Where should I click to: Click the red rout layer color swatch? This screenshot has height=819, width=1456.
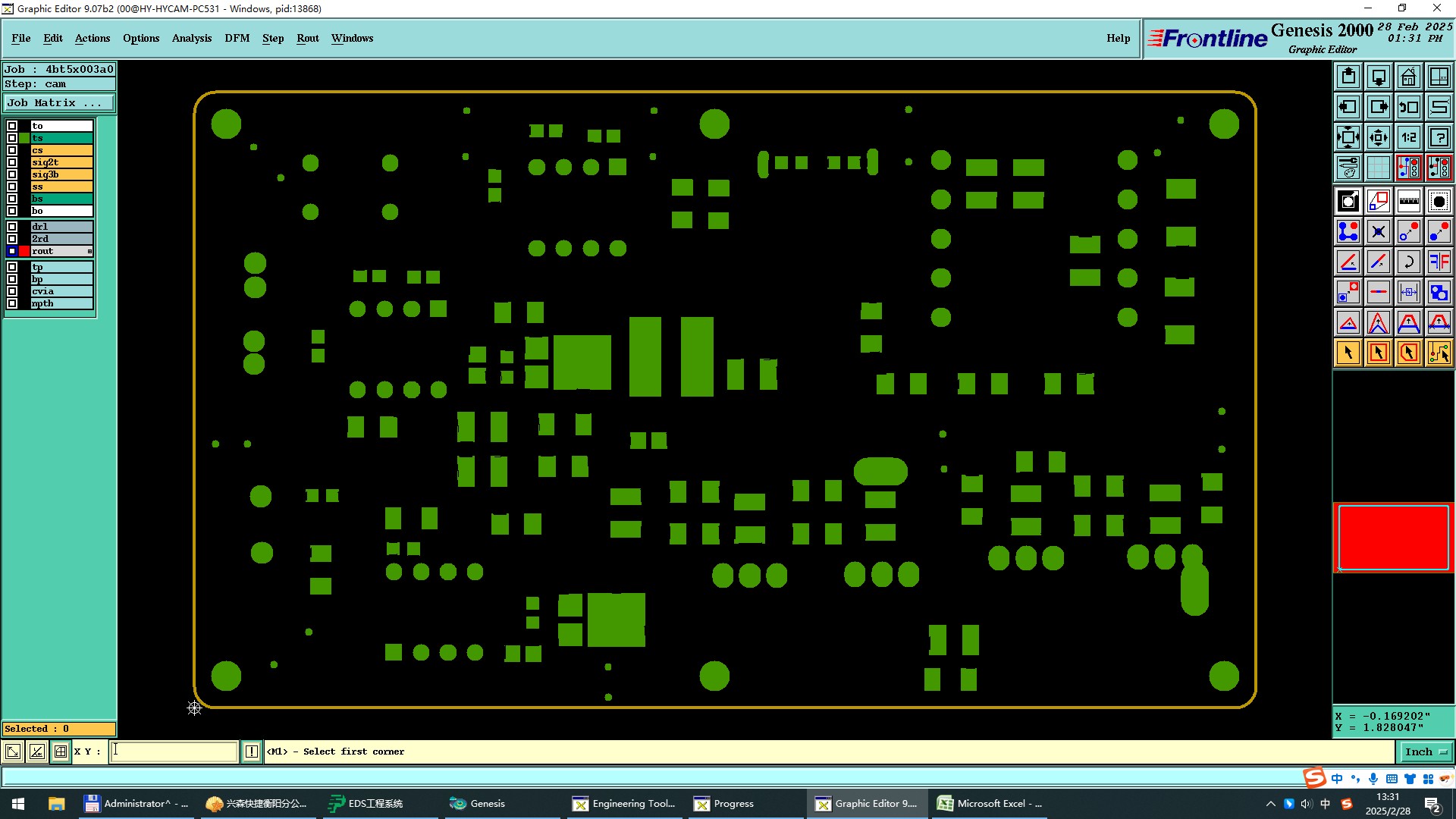click(x=24, y=251)
